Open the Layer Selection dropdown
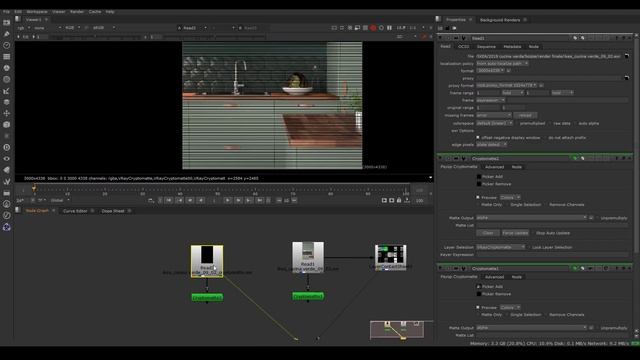 click(x=501, y=247)
